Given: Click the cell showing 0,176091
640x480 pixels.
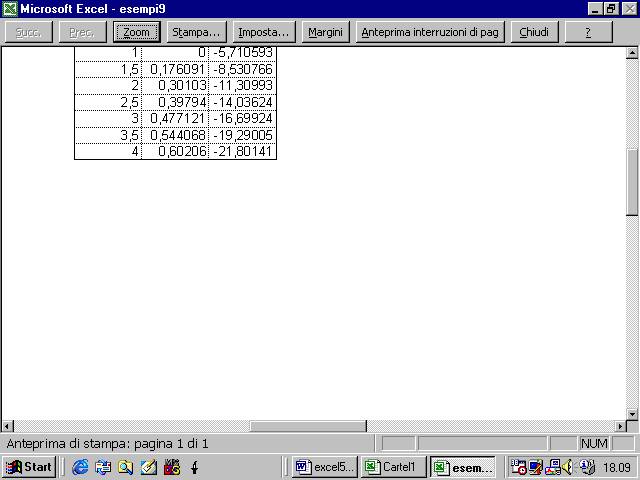Looking at the screenshot, I should (x=175, y=69).
